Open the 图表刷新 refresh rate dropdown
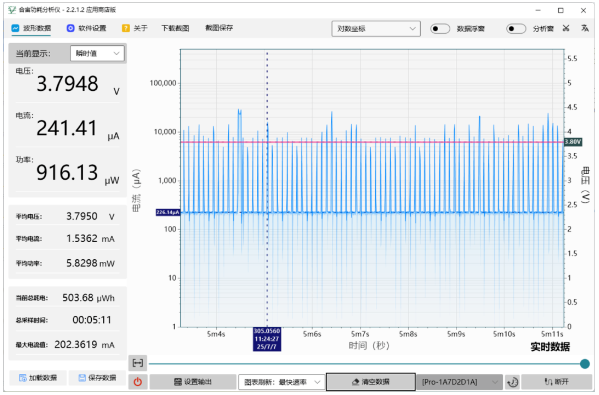The height and width of the screenshot is (395, 599). [282, 382]
